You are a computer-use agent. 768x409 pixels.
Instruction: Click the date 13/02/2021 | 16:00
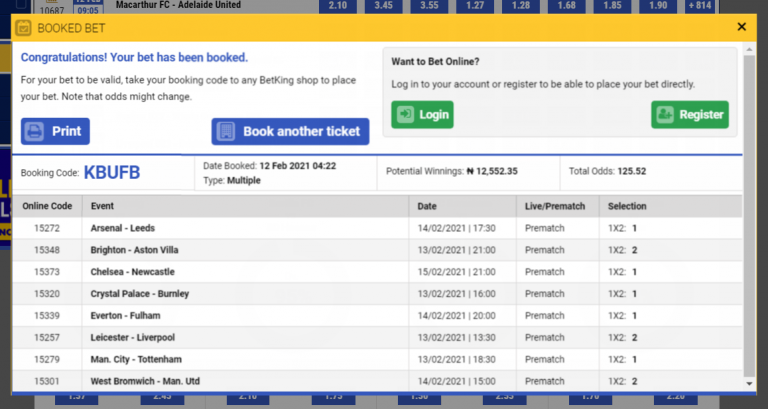pyautogui.click(x=456, y=294)
